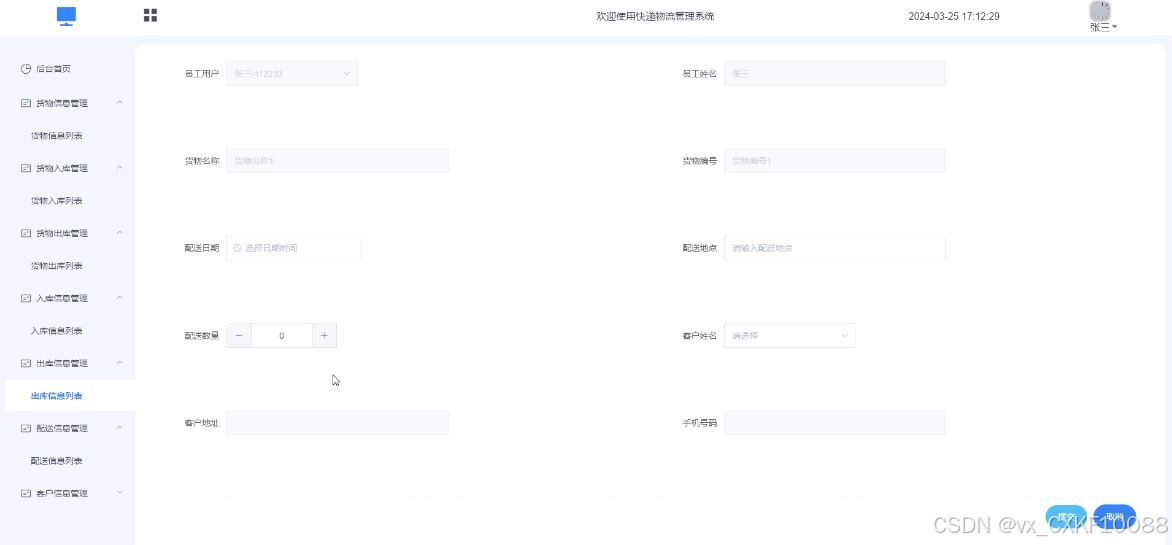Open 货物信息列表 in the sidebar
The height and width of the screenshot is (545, 1172).
[56, 136]
